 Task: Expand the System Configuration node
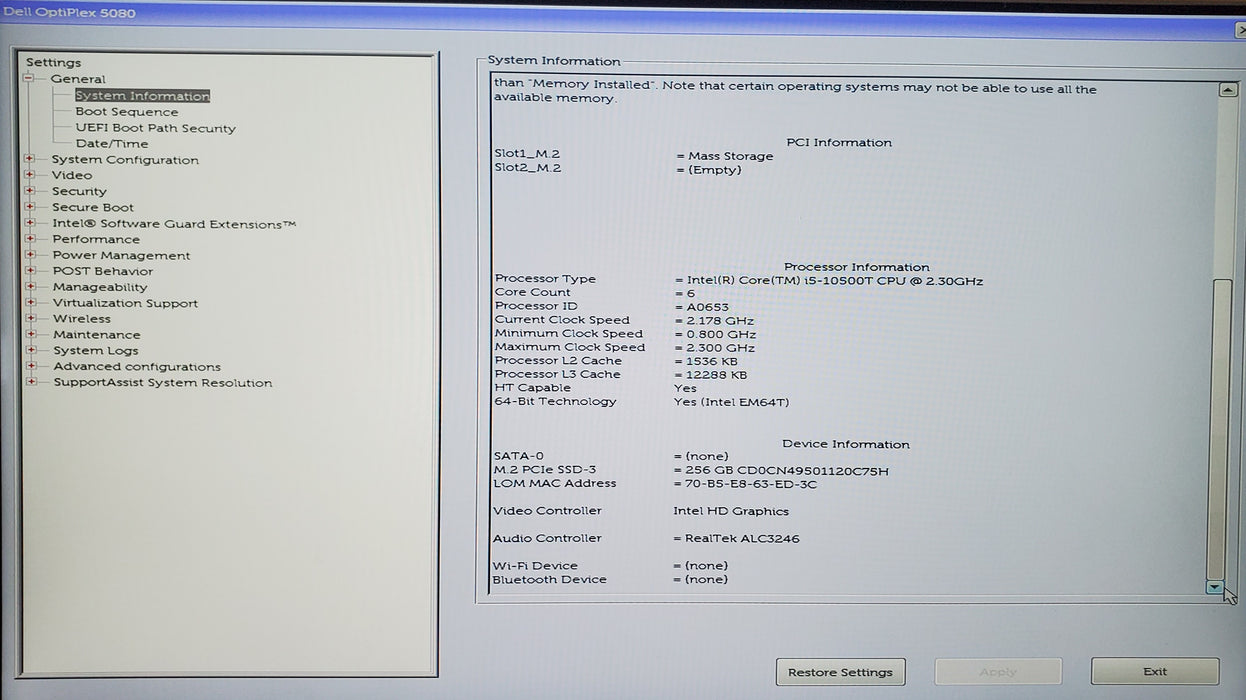click(30, 159)
